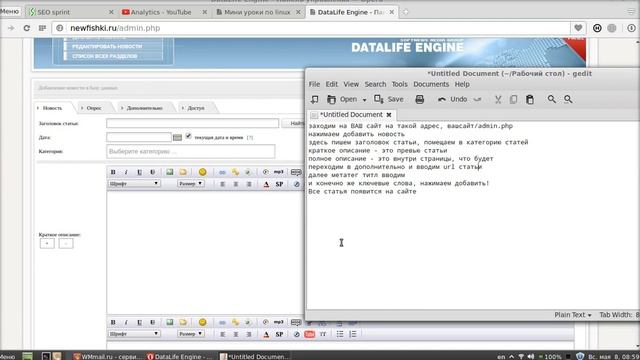This screenshot has height=360, width=640.
Task: Reload the page in the browser
Action: point(27,28)
